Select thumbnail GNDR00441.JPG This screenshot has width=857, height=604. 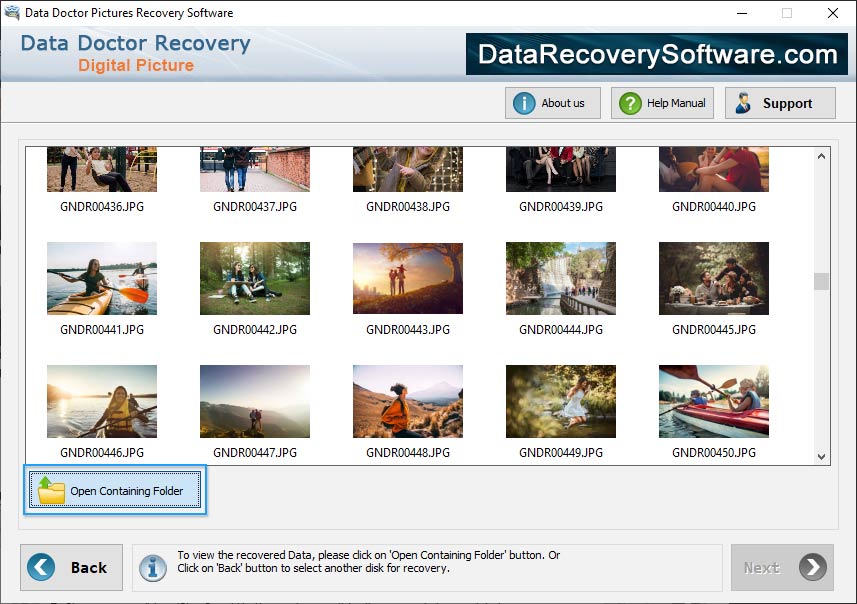pos(101,278)
